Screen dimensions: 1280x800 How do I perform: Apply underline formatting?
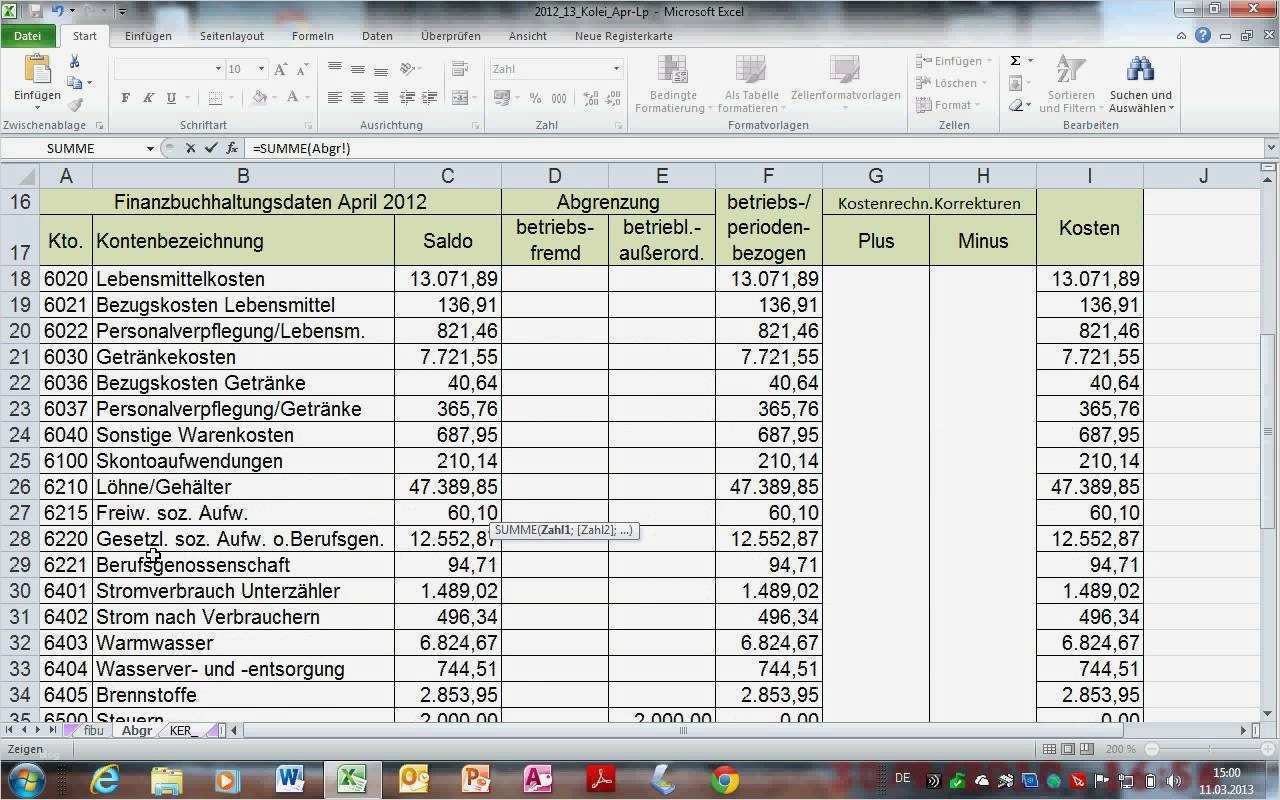(170, 98)
